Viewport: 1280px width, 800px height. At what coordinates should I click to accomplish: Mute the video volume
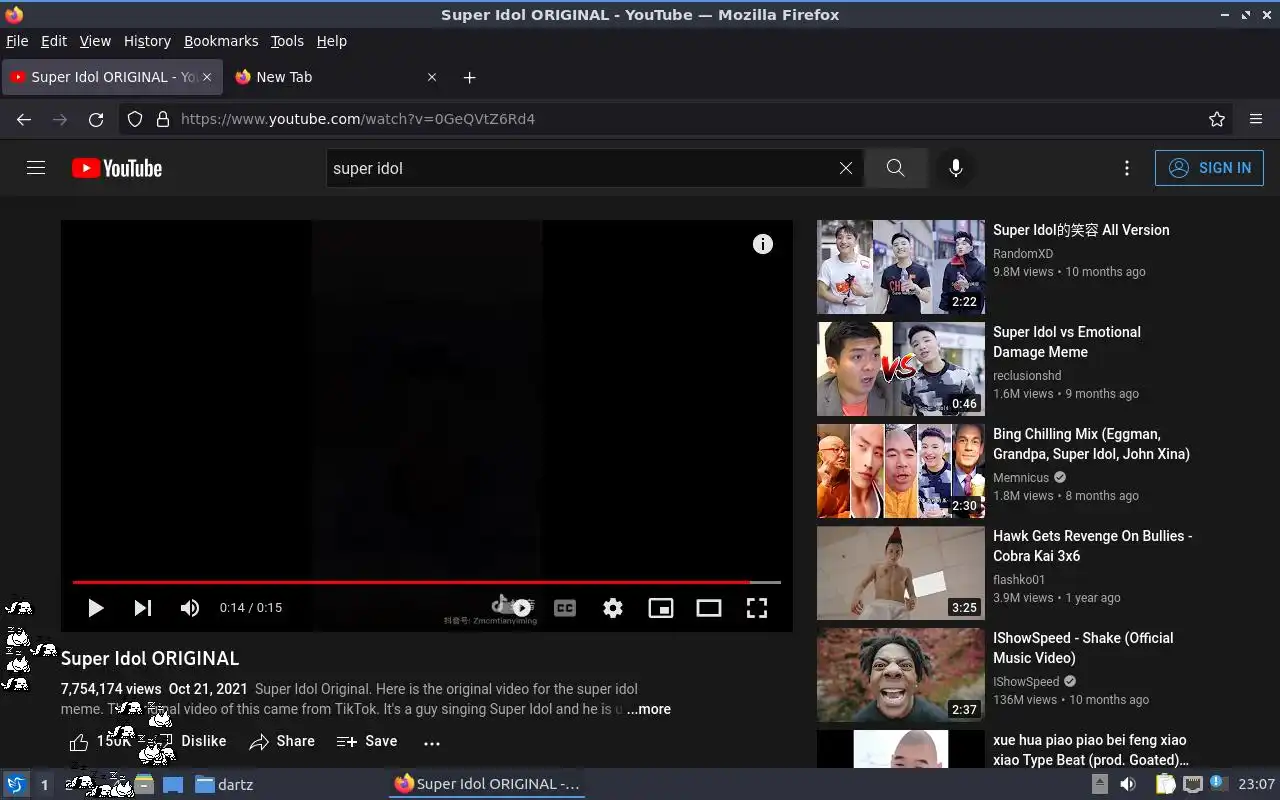(189, 607)
